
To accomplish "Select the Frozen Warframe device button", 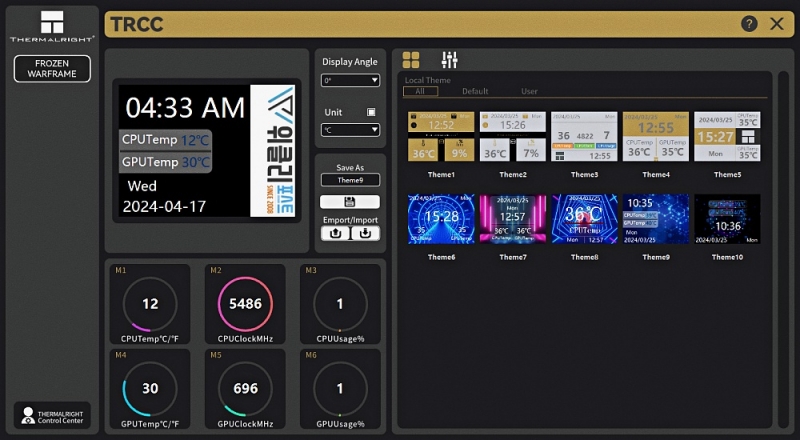I will pyautogui.click(x=52, y=69).
